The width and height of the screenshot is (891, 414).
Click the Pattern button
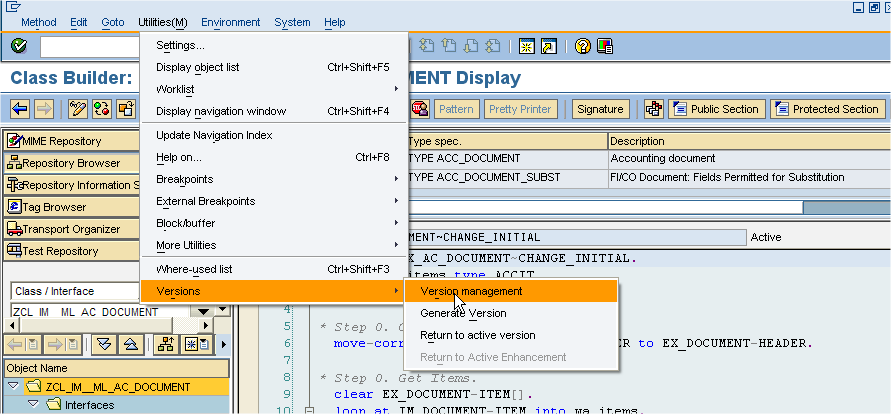(457, 109)
